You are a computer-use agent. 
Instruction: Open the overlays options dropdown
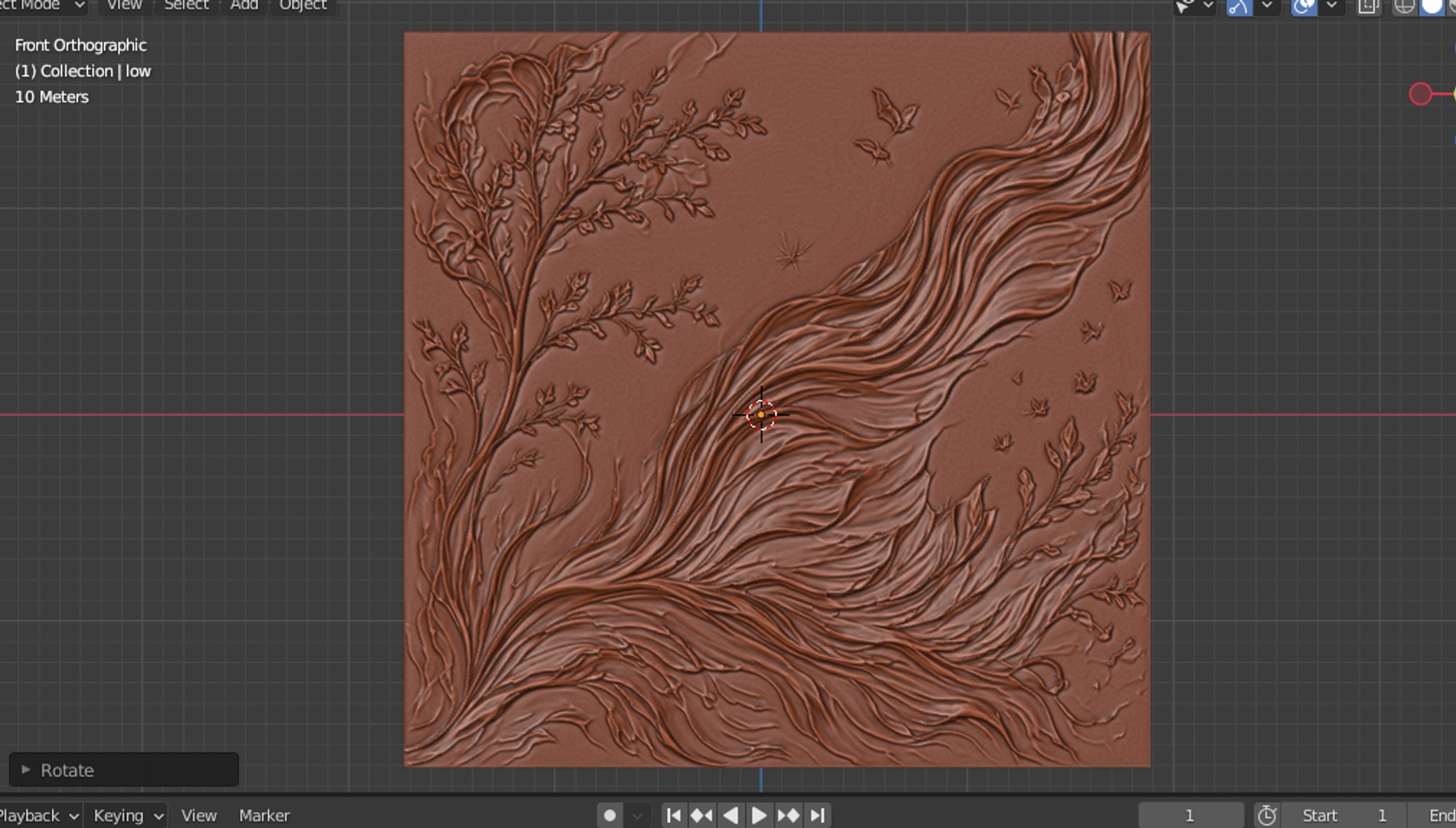coord(1332,6)
